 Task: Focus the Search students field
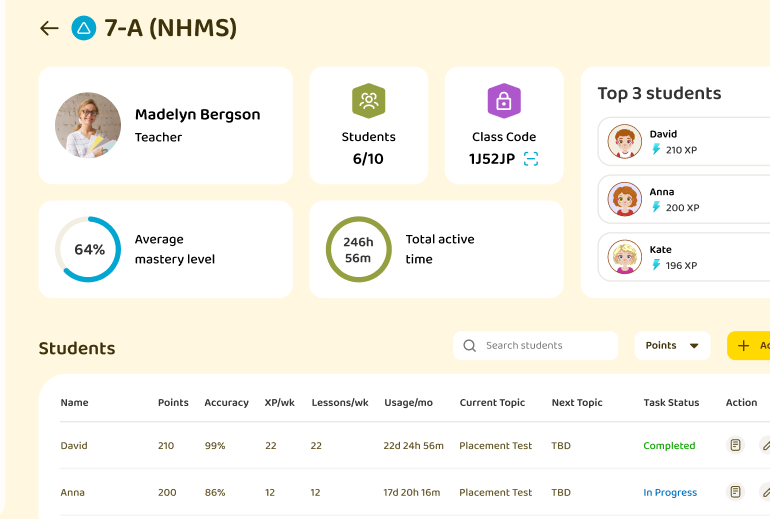pos(535,346)
